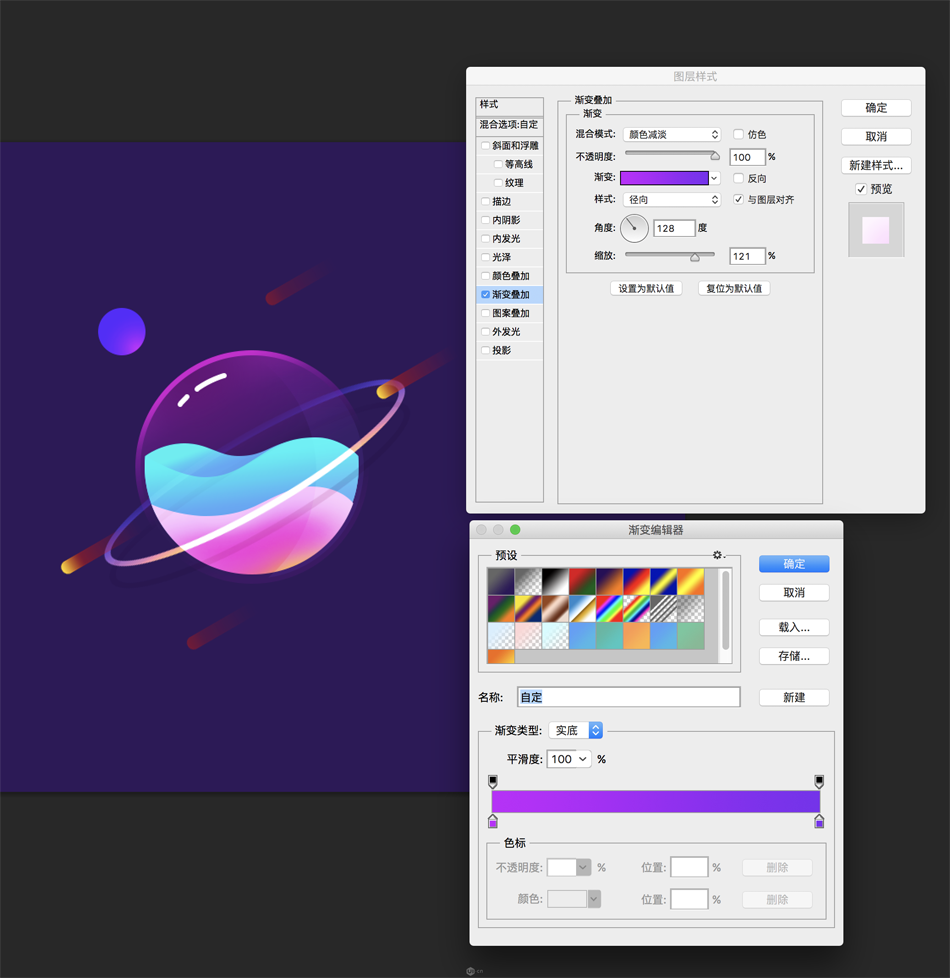Click the 不透明度 opacity slider handle
The image size is (950, 978).
[715, 155]
